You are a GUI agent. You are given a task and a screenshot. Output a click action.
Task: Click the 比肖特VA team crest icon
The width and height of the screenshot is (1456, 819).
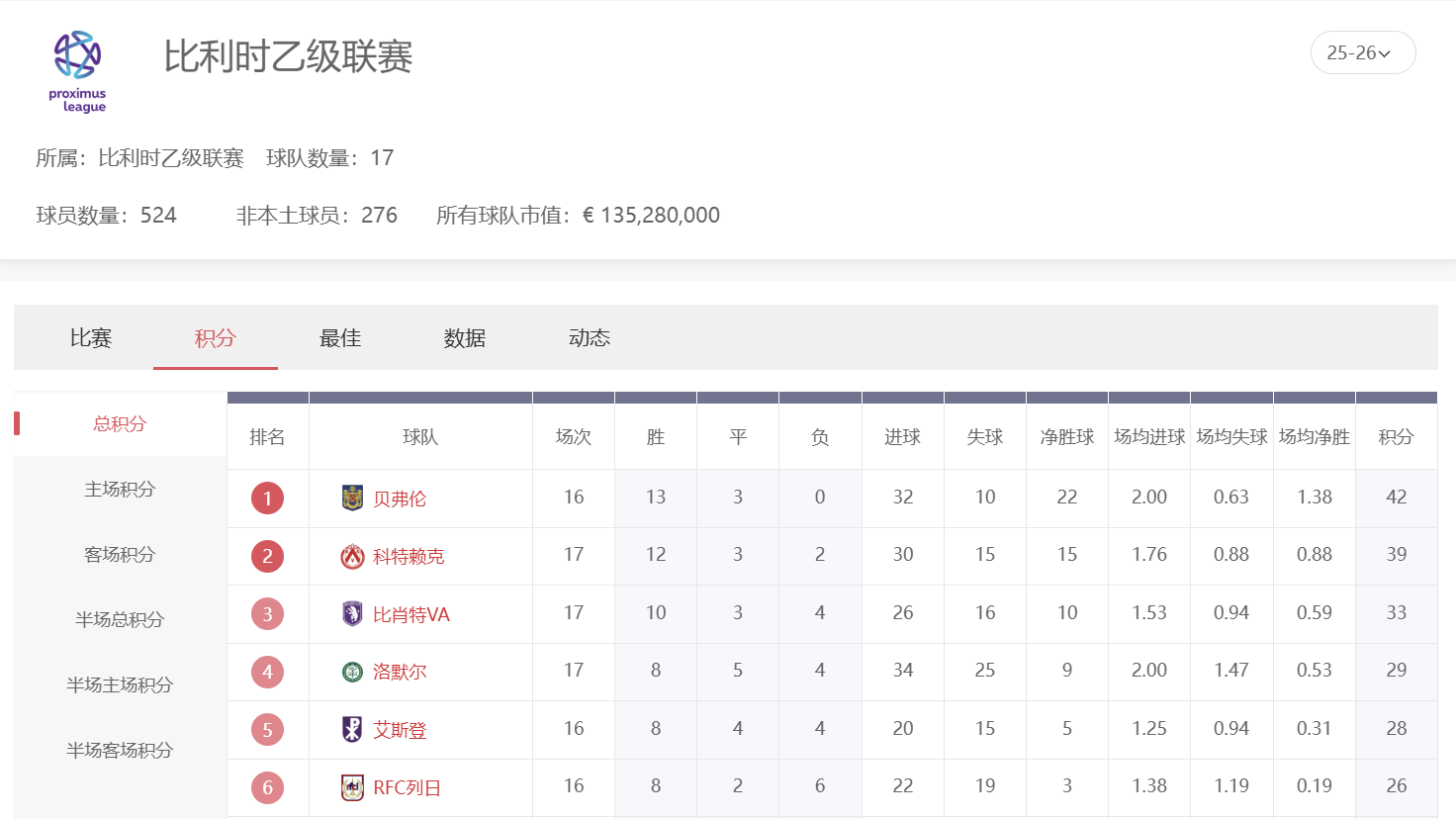tap(352, 614)
